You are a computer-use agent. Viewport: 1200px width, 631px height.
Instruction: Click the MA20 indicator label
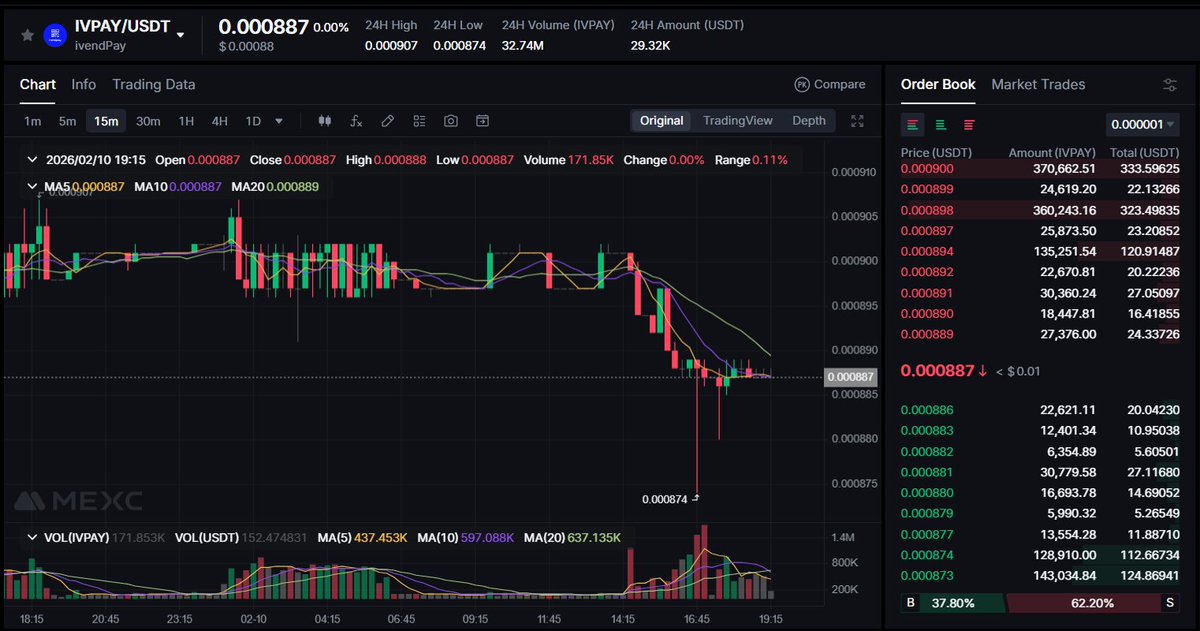coord(274,187)
